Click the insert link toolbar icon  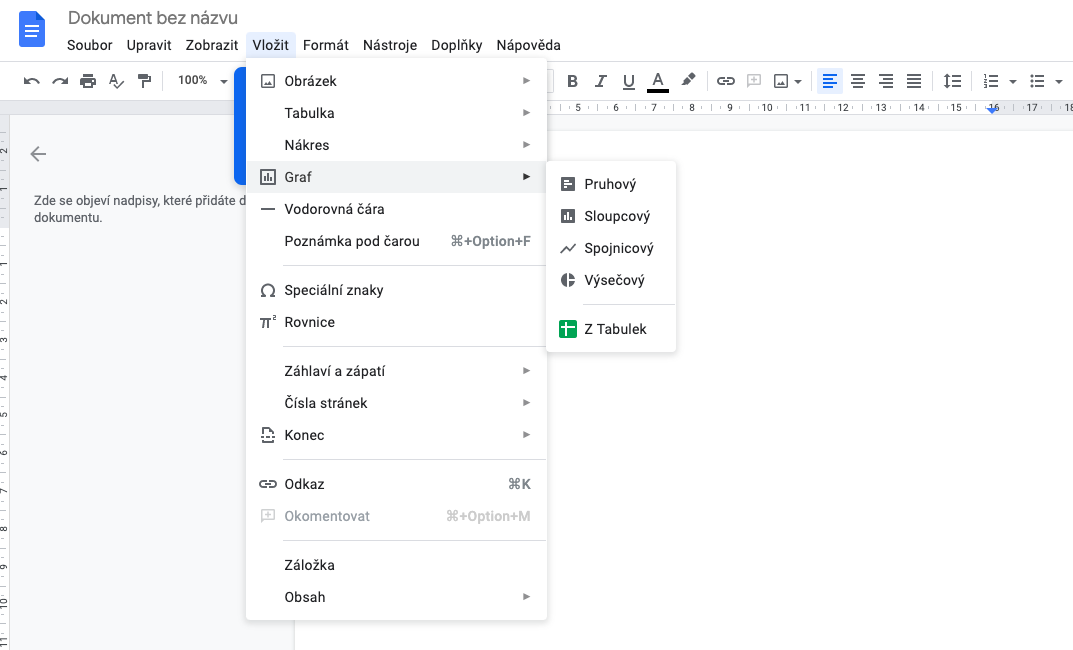pos(726,81)
